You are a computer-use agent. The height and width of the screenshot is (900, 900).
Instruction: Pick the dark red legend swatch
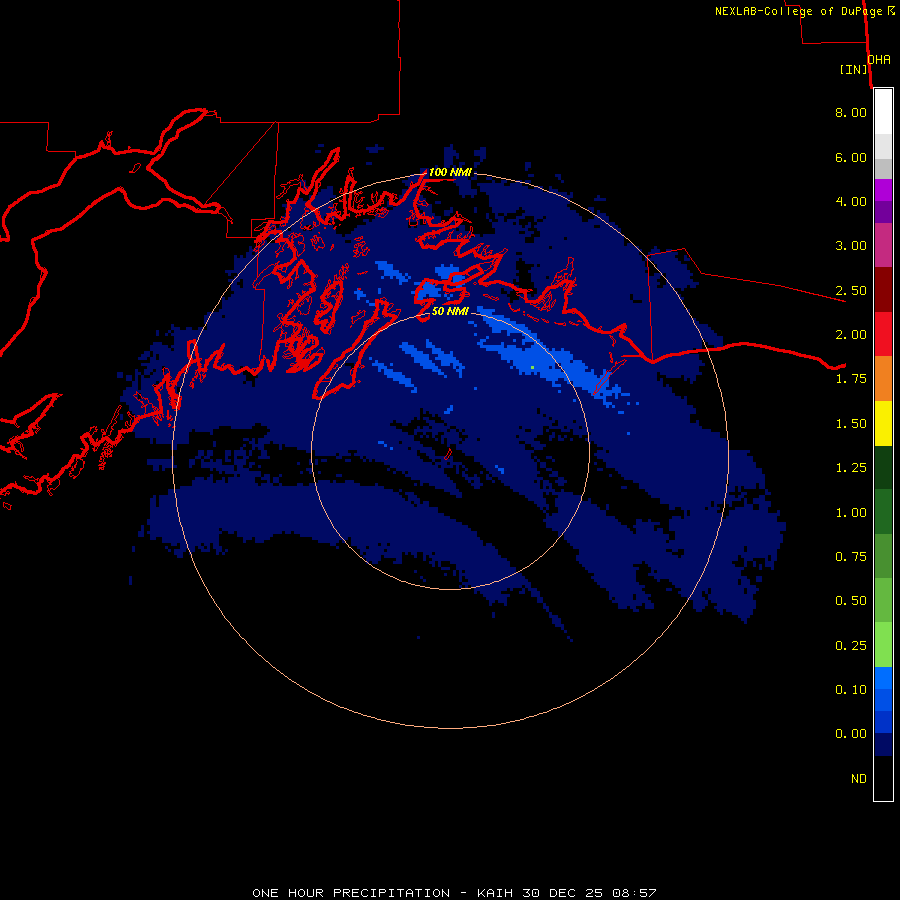click(883, 290)
